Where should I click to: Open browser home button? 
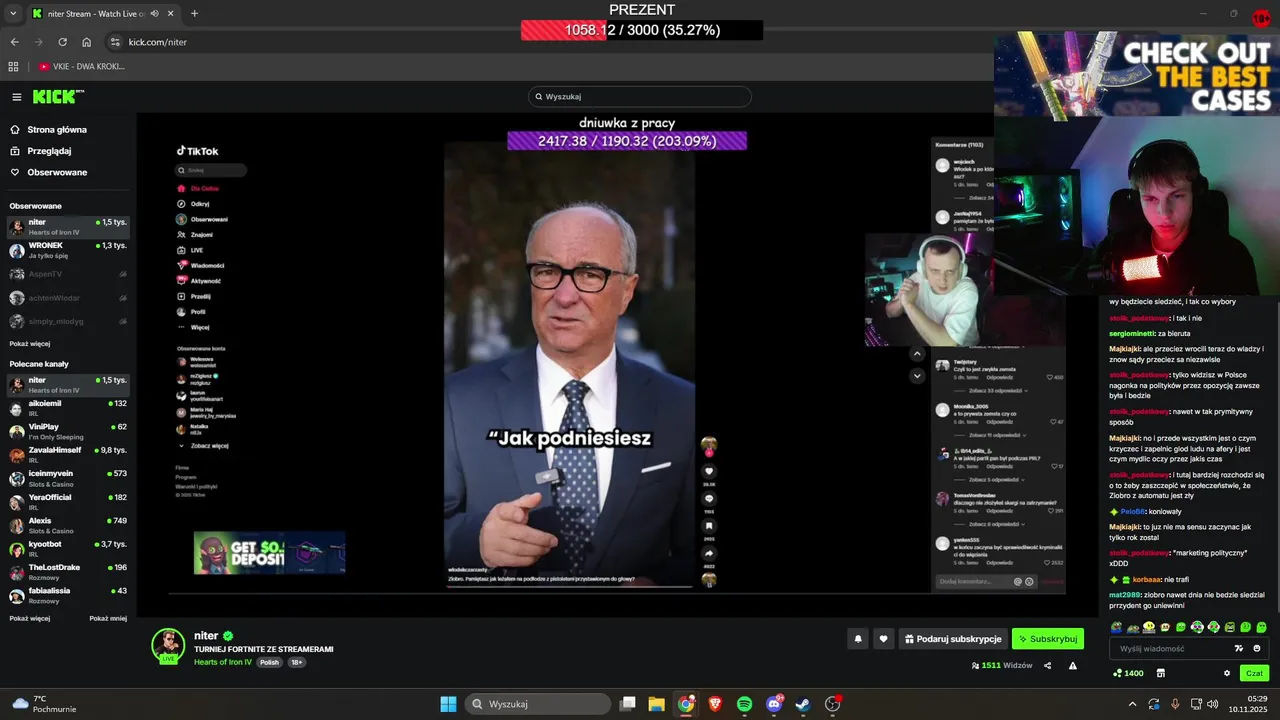pyautogui.click(x=87, y=42)
